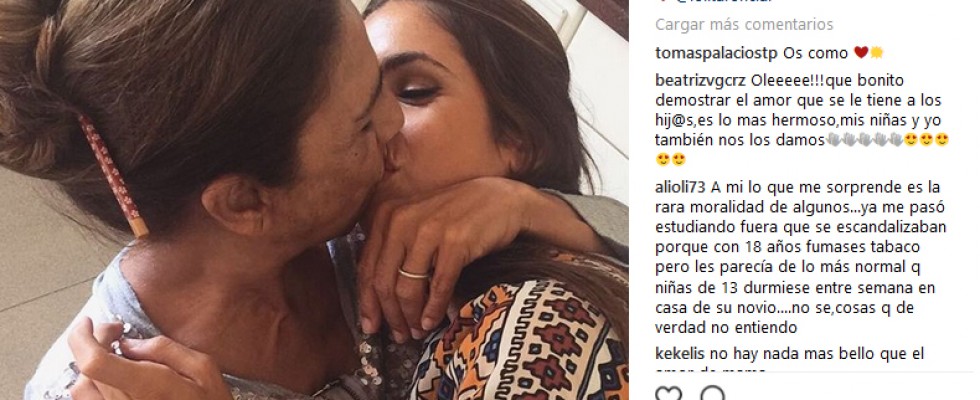Select beatrizvgcrz's Oleeeee comment text

pos(802,120)
